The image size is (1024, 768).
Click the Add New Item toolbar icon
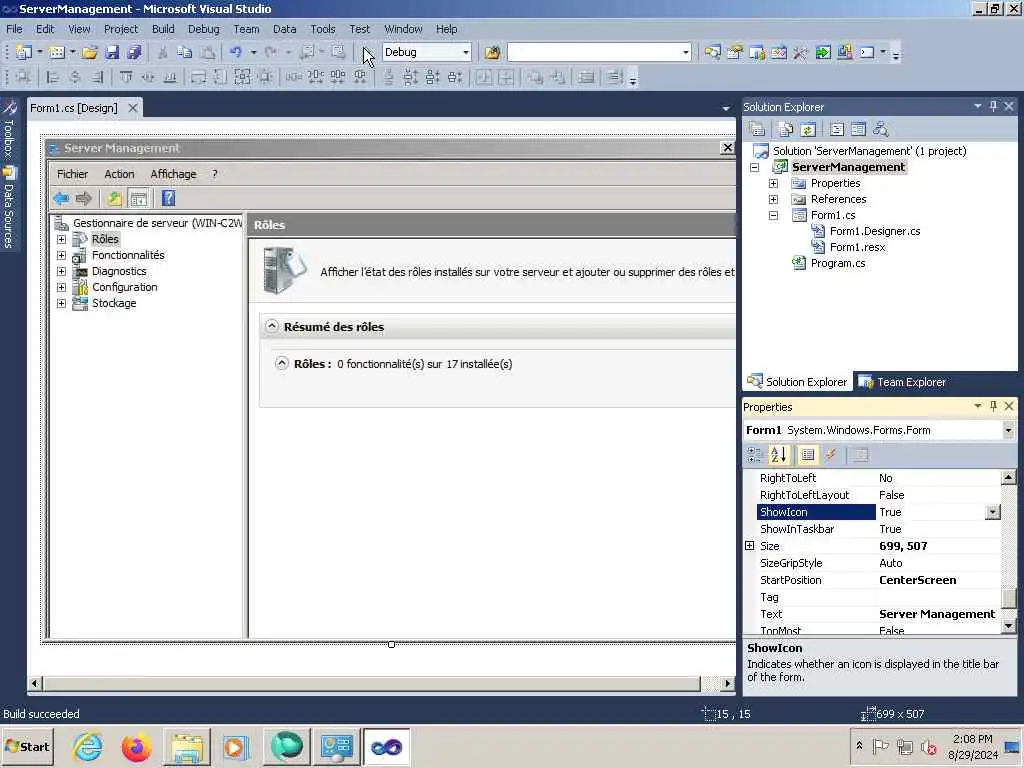coord(57,52)
